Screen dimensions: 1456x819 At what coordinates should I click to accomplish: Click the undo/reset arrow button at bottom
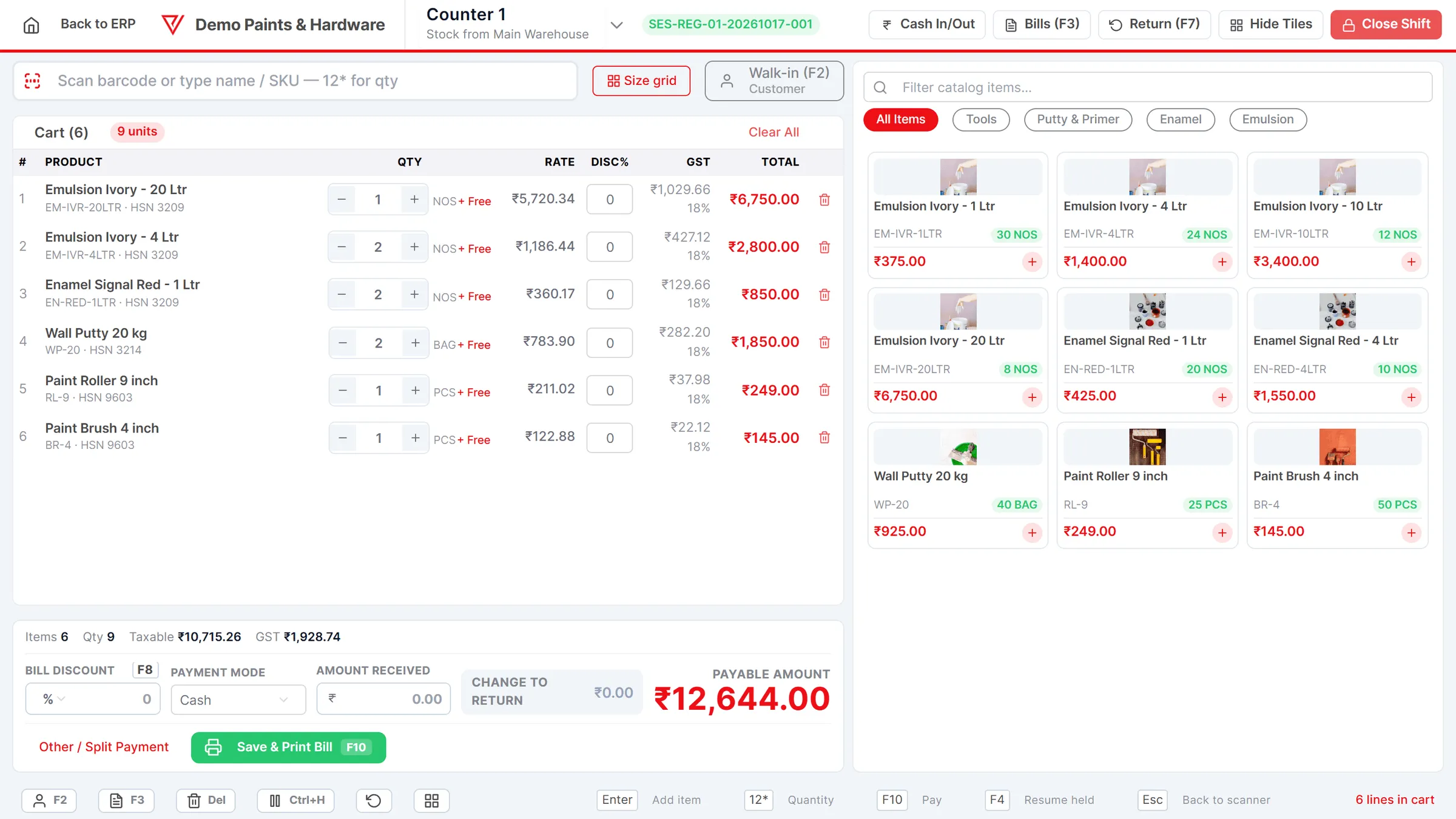374,800
